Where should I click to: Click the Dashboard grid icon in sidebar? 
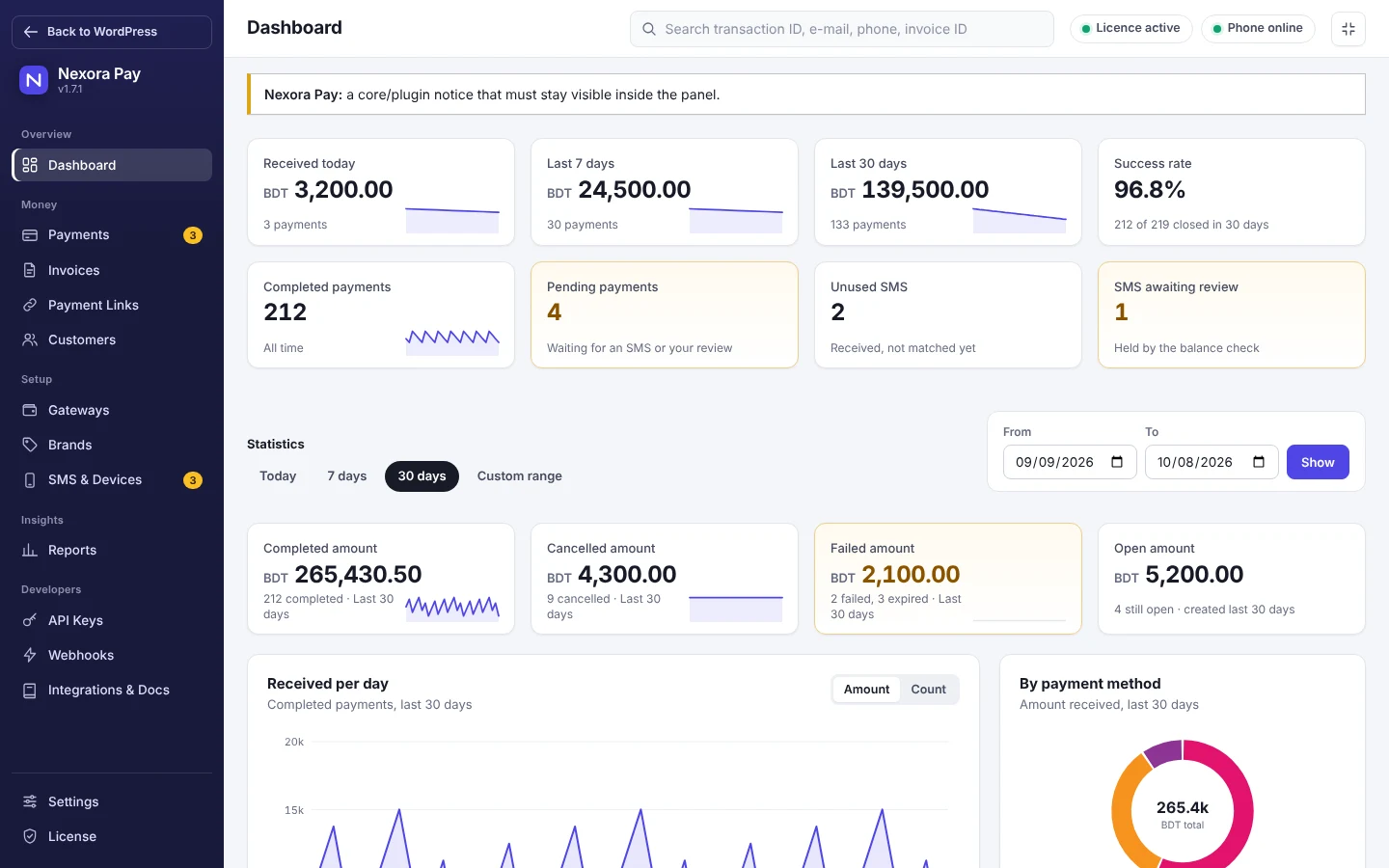[x=30, y=165]
